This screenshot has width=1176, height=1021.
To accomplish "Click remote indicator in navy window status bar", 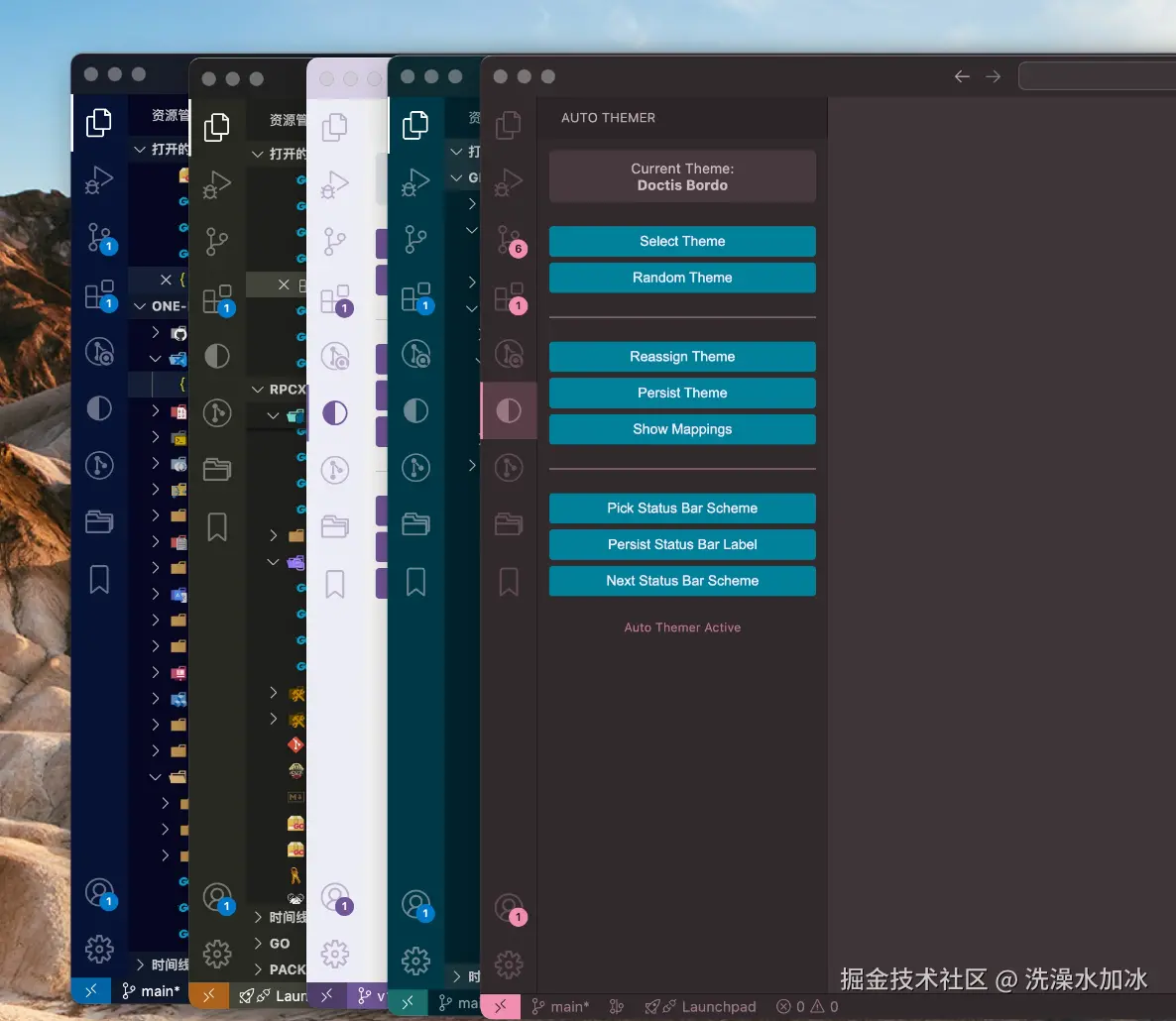I will (91, 991).
